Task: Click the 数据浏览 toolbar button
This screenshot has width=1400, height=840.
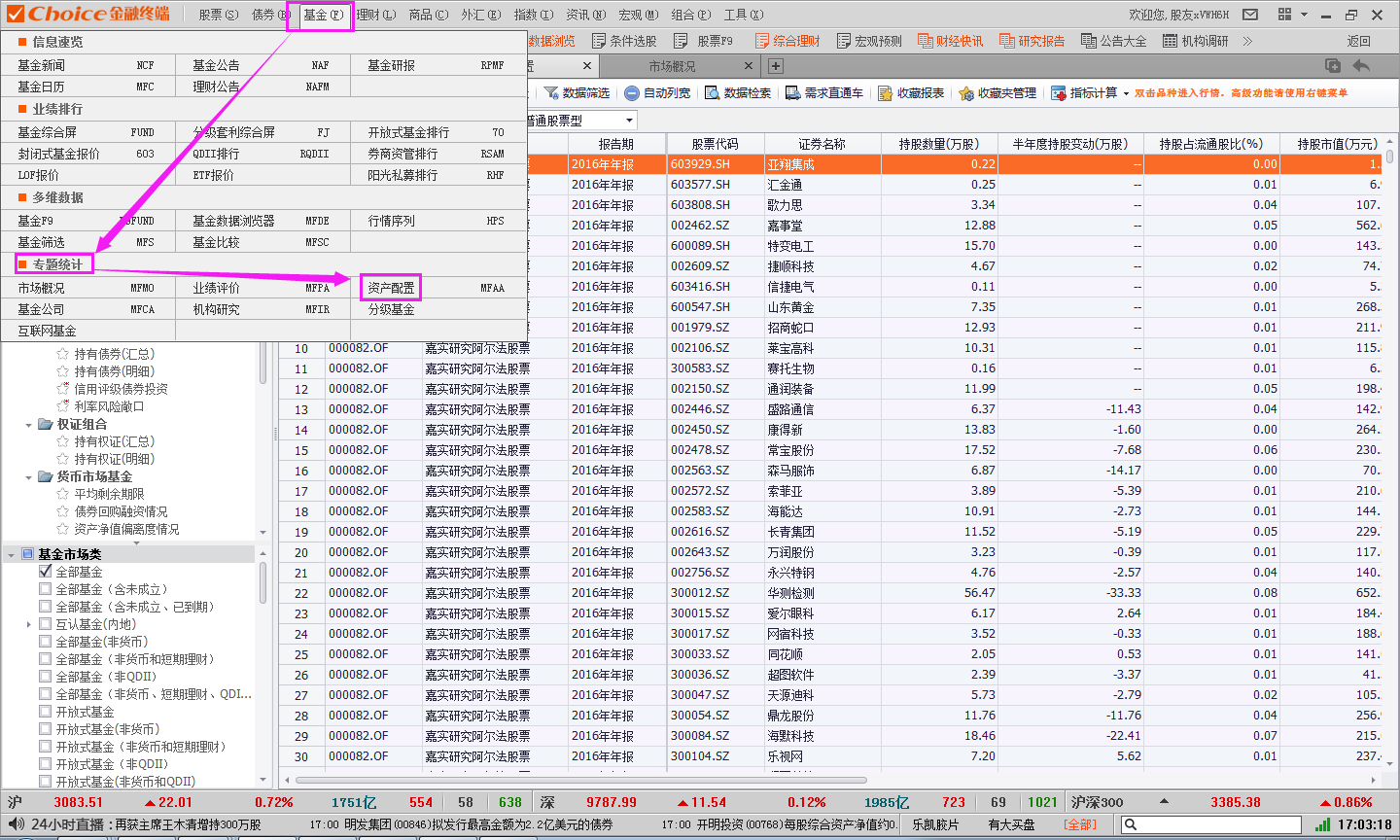Action: [x=551, y=41]
